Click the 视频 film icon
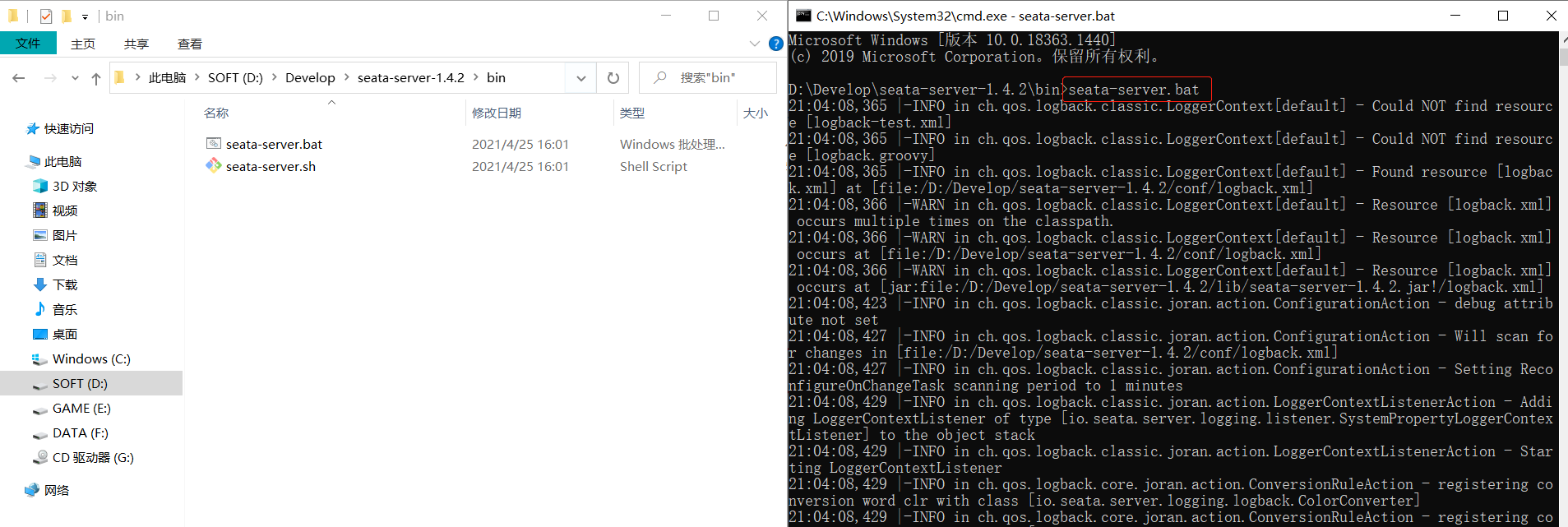 pyautogui.click(x=40, y=210)
